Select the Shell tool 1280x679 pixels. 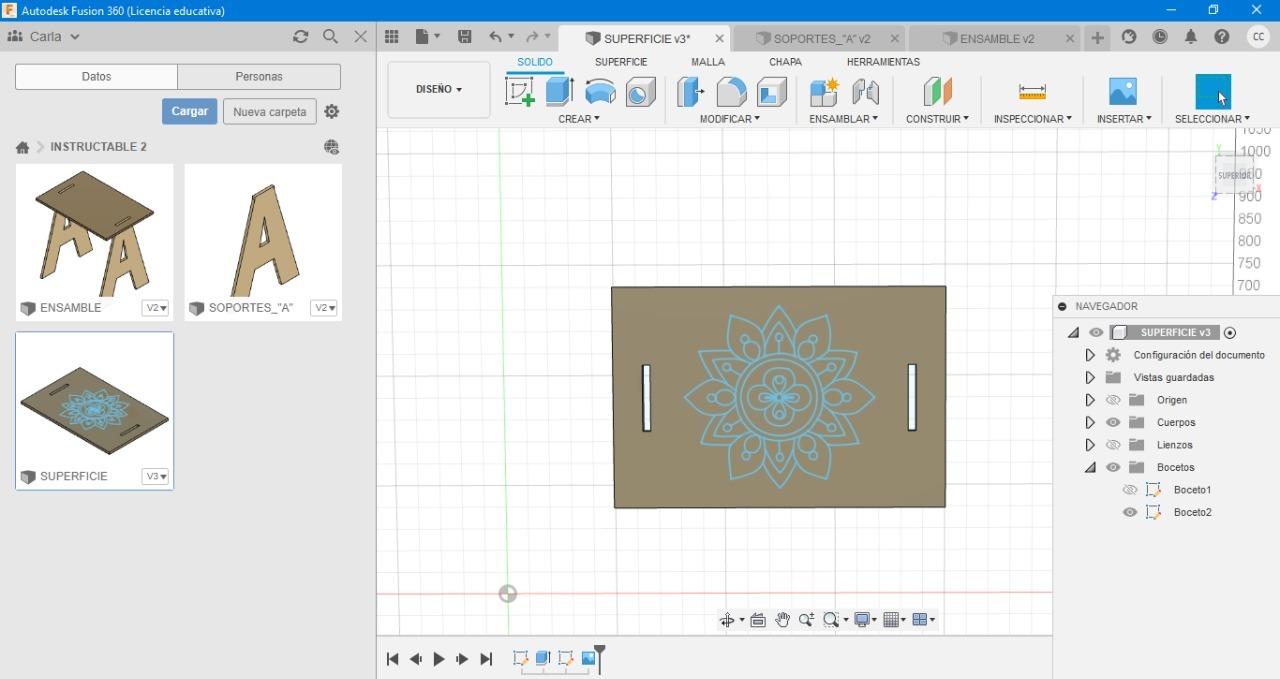[x=772, y=92]
